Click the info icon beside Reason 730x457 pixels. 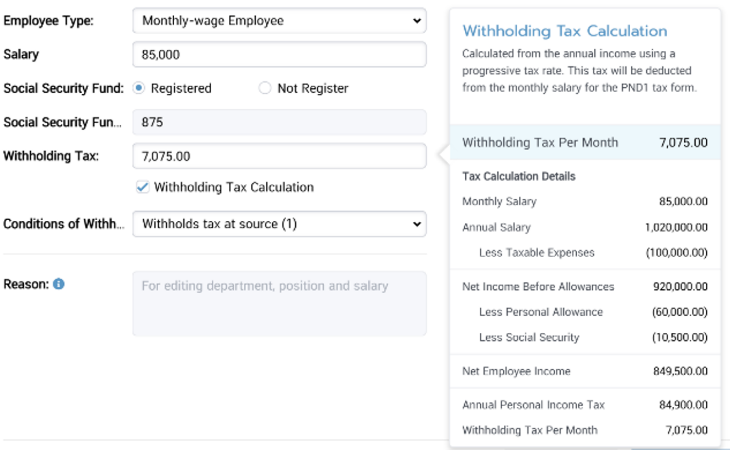click(x=59, y=284)
